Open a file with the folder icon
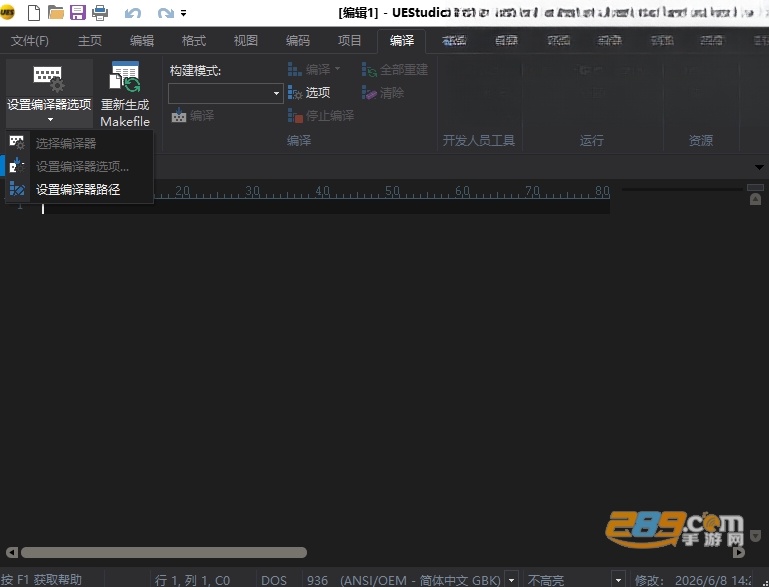 pyautogui.click(x=55, y=12)
